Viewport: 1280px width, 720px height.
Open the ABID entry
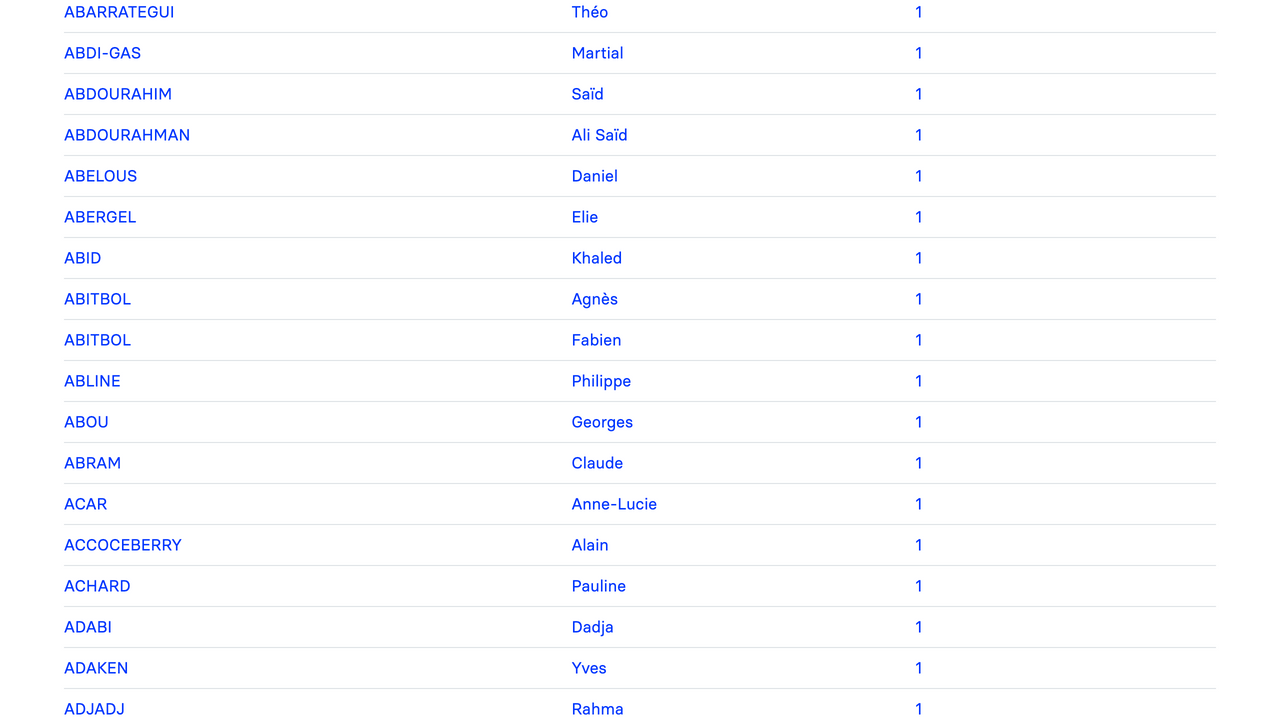[82, 258]
